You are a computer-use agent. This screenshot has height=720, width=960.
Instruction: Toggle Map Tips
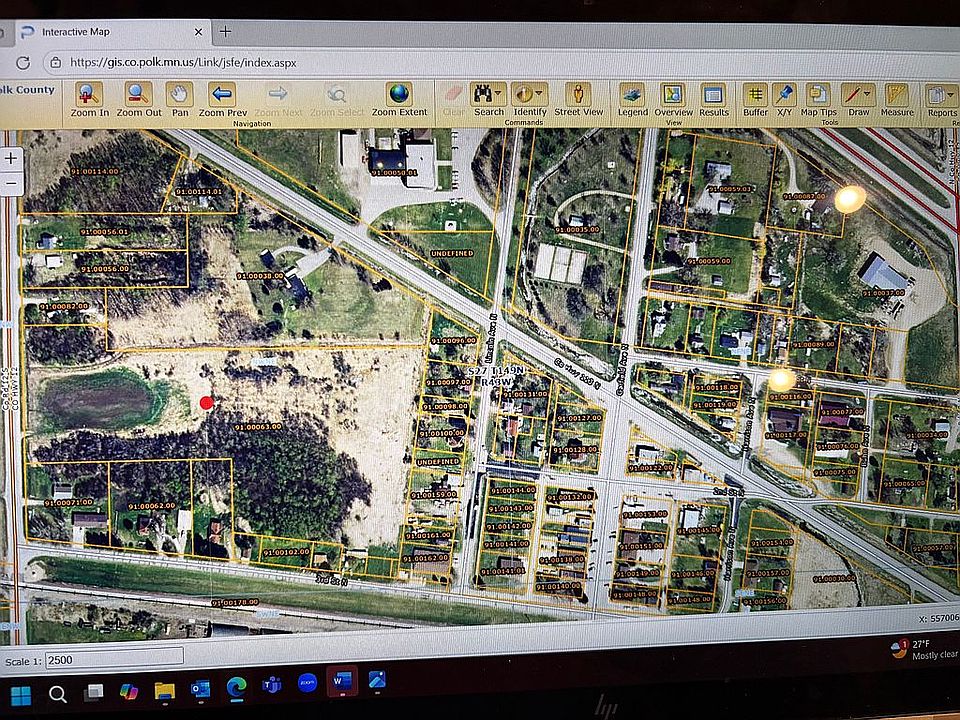pos(818,100)
